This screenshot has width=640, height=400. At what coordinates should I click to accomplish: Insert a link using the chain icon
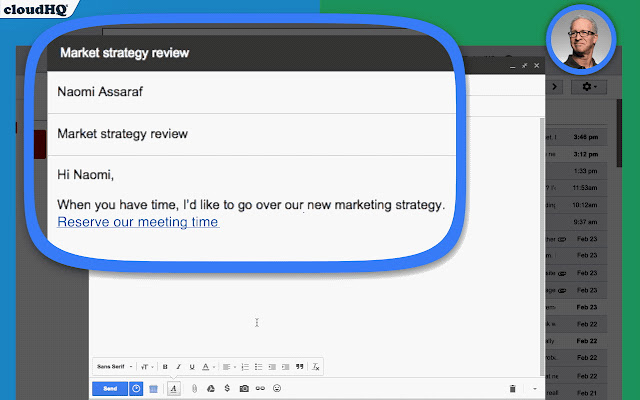pos(260,389)
